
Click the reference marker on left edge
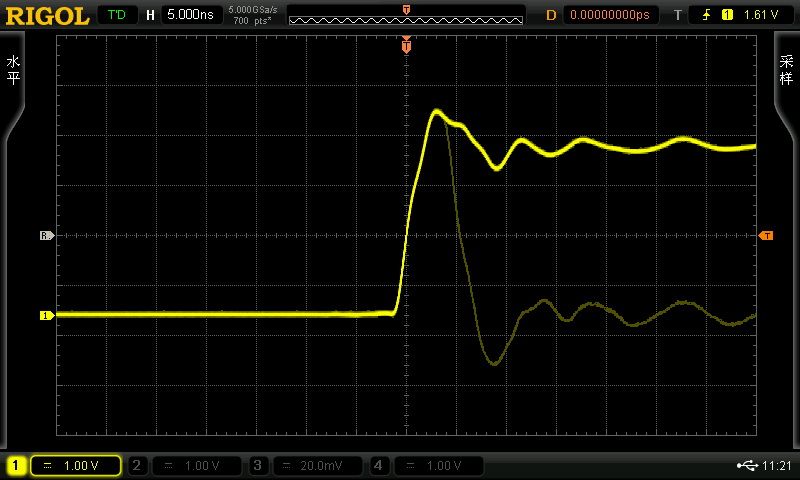tap(45, 236)
